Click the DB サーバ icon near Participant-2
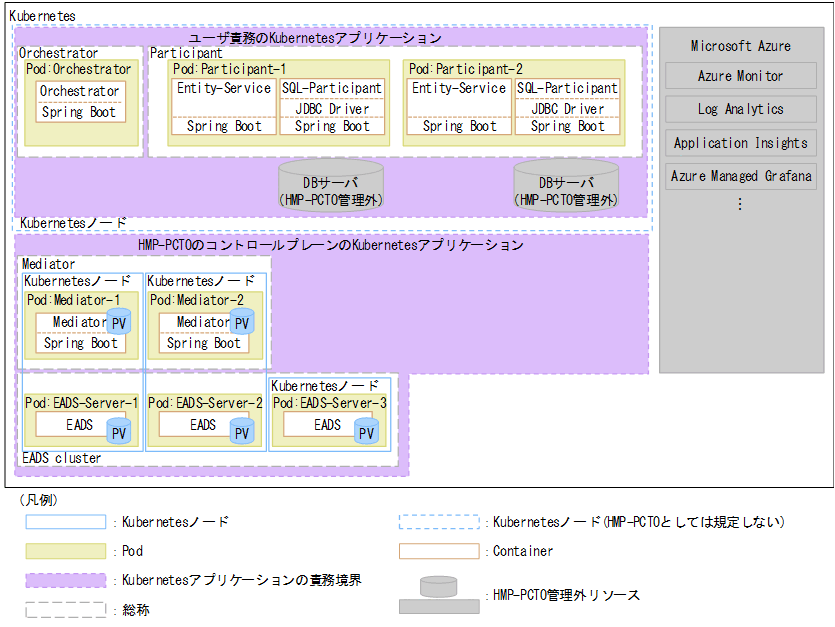This screenshot has height=627, width=835. tap(566, 186)
